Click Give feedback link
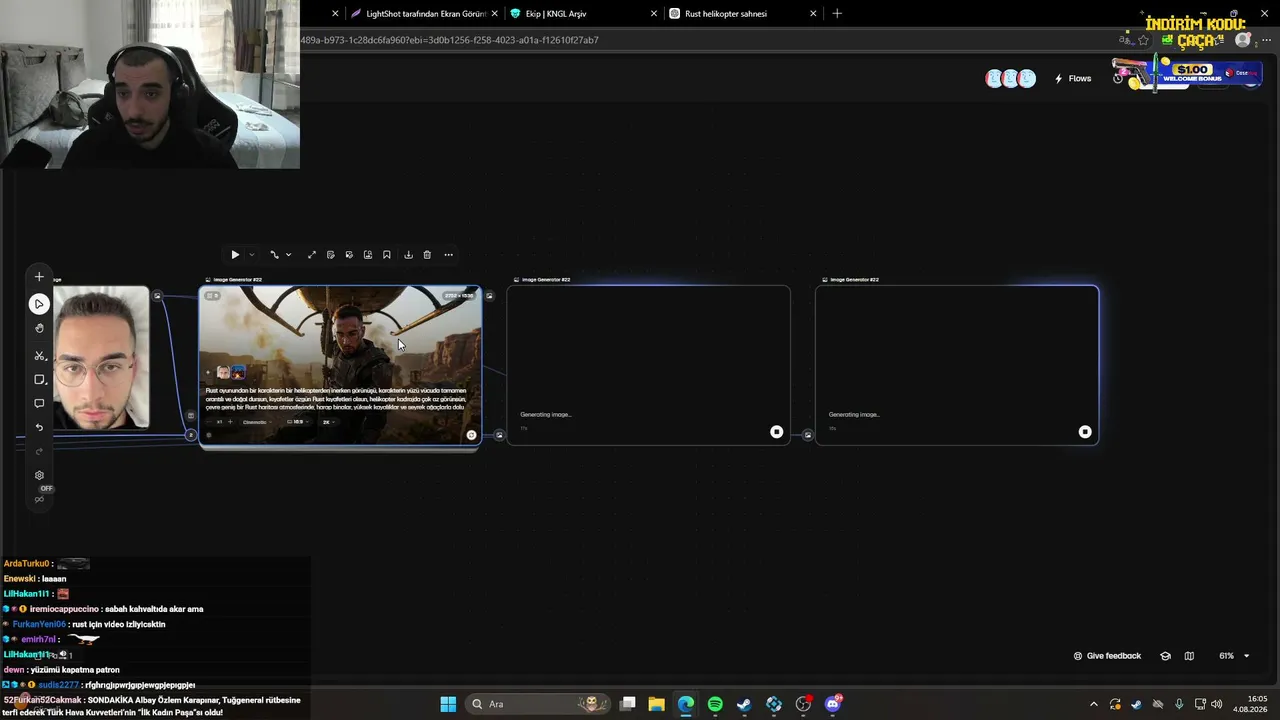This screenshot has width=1280, height=720. point(1107,656)
